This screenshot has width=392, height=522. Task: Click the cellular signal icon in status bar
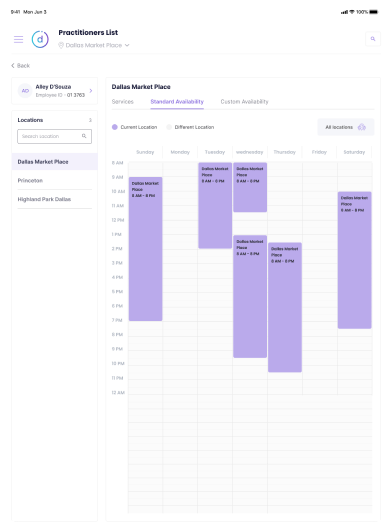[x=344, y=12]
